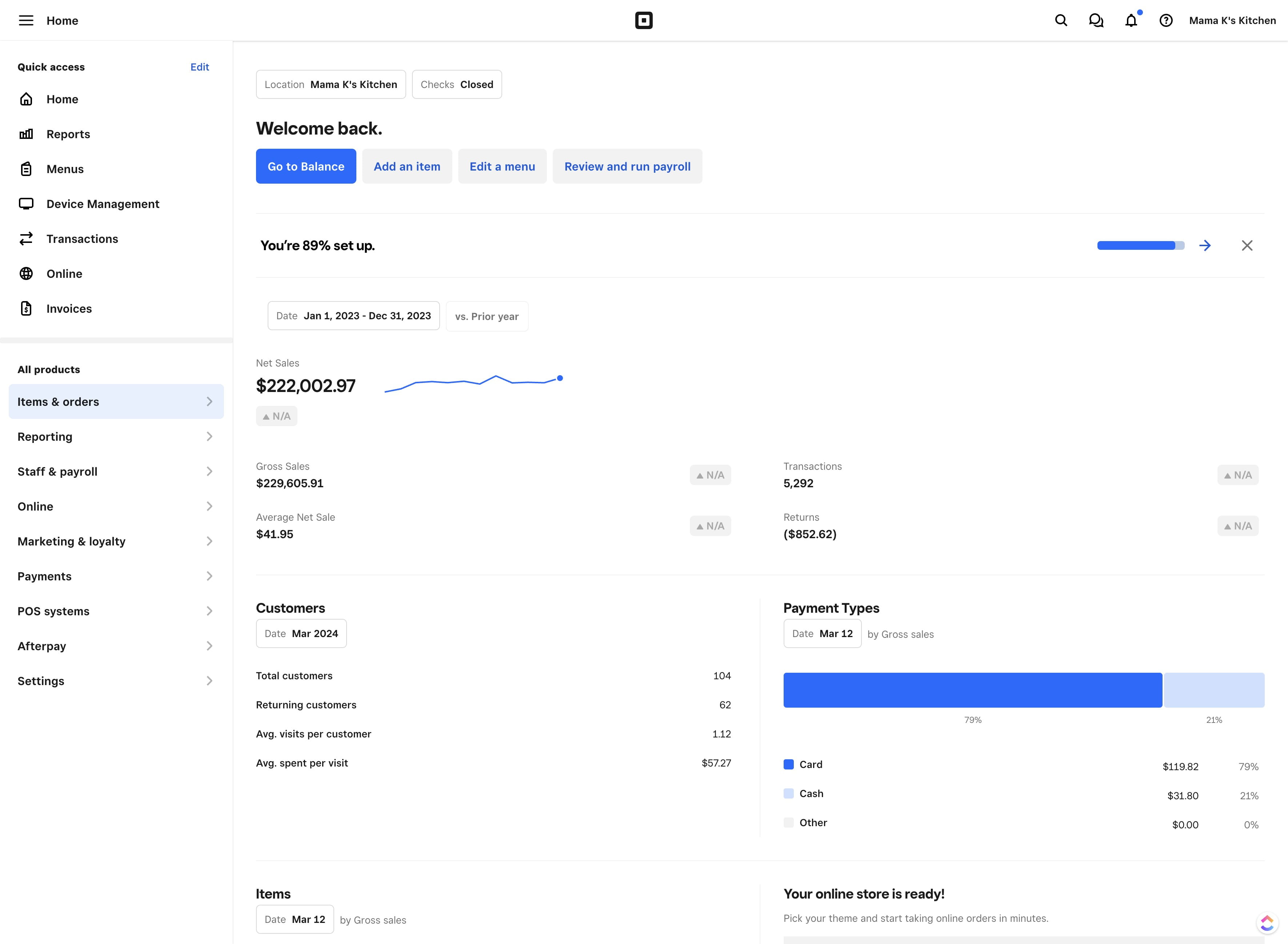Click setup progress arrow icon
Screen dimensions: 1288x944
(1205, 246)
